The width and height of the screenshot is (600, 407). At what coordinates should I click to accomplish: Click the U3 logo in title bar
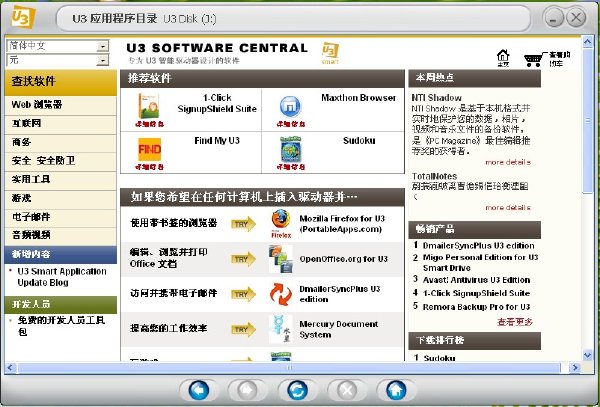coord(23,17)
